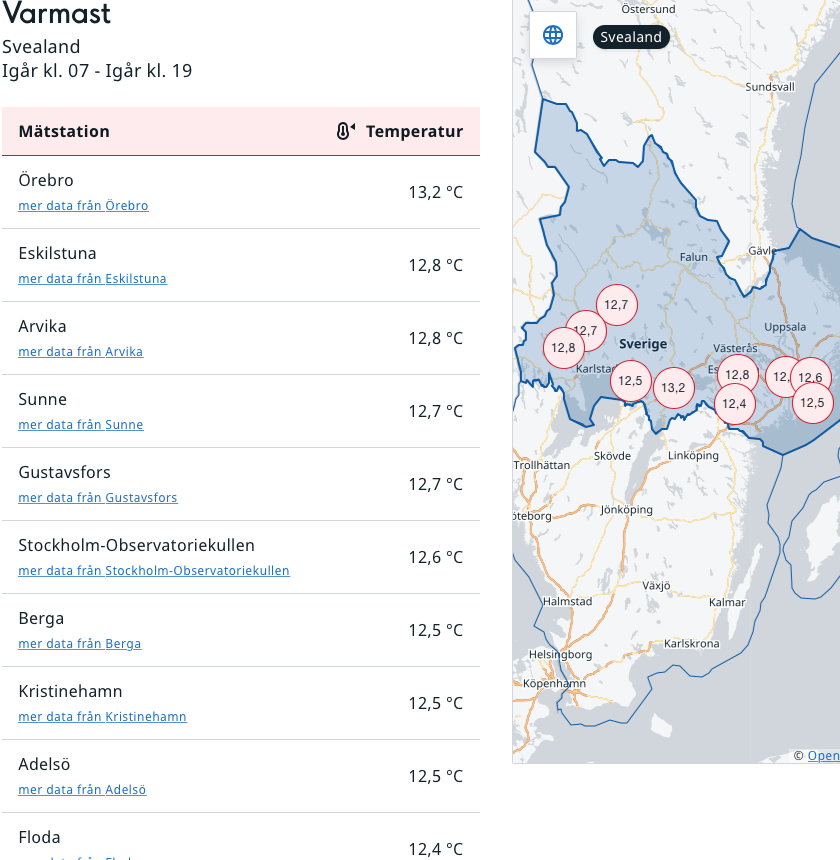The height and width of the screenshot is (860, 840).
Task: Open "mer data från Adelsö" link
Action: pyautogui.click(x=82, y=790)
